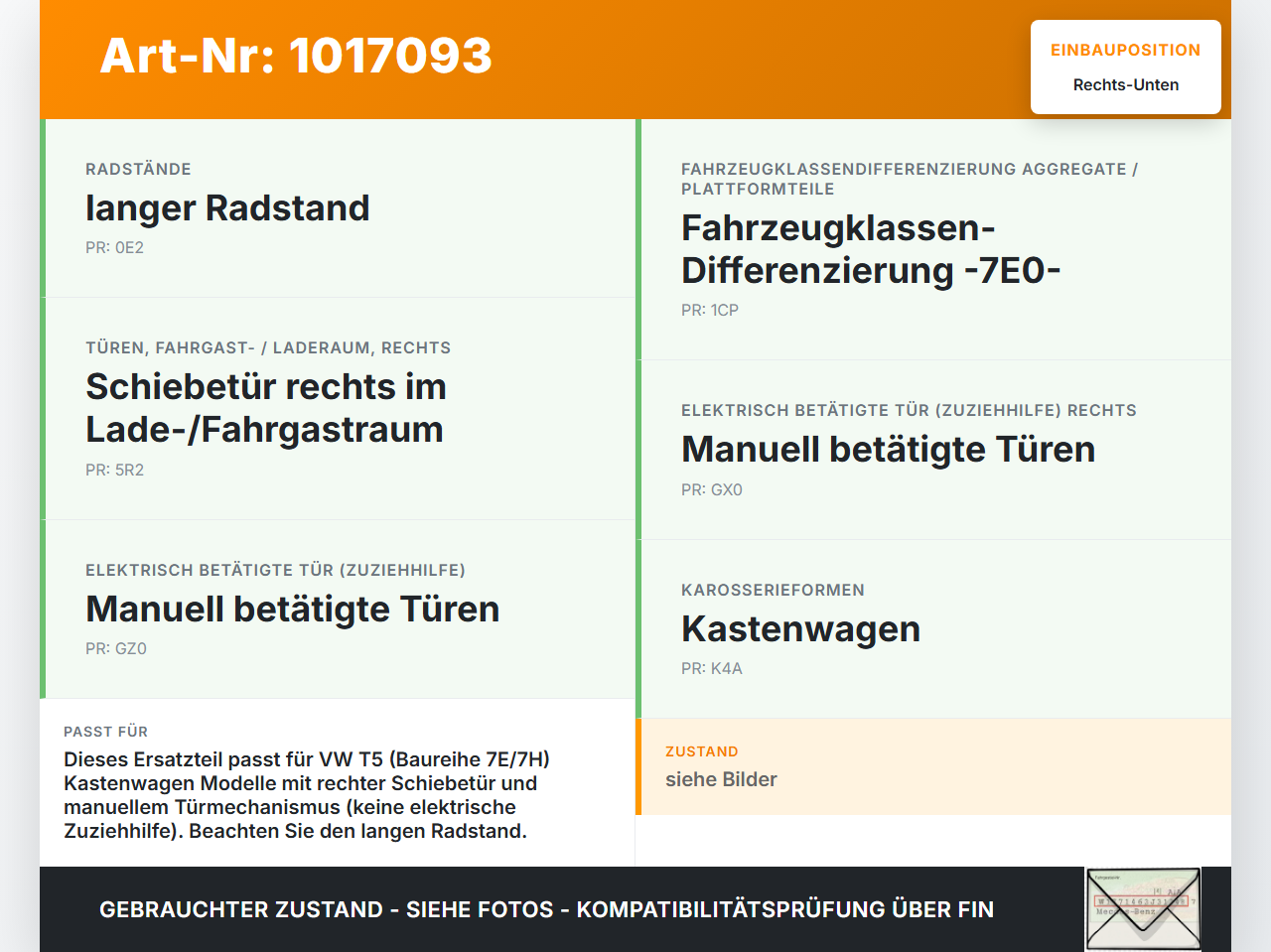Image resolution: width=1271 pixels, height=952 pixels.
Task: Click the 'siehe Bilder' condition text
Action: [x=721, y=779]
